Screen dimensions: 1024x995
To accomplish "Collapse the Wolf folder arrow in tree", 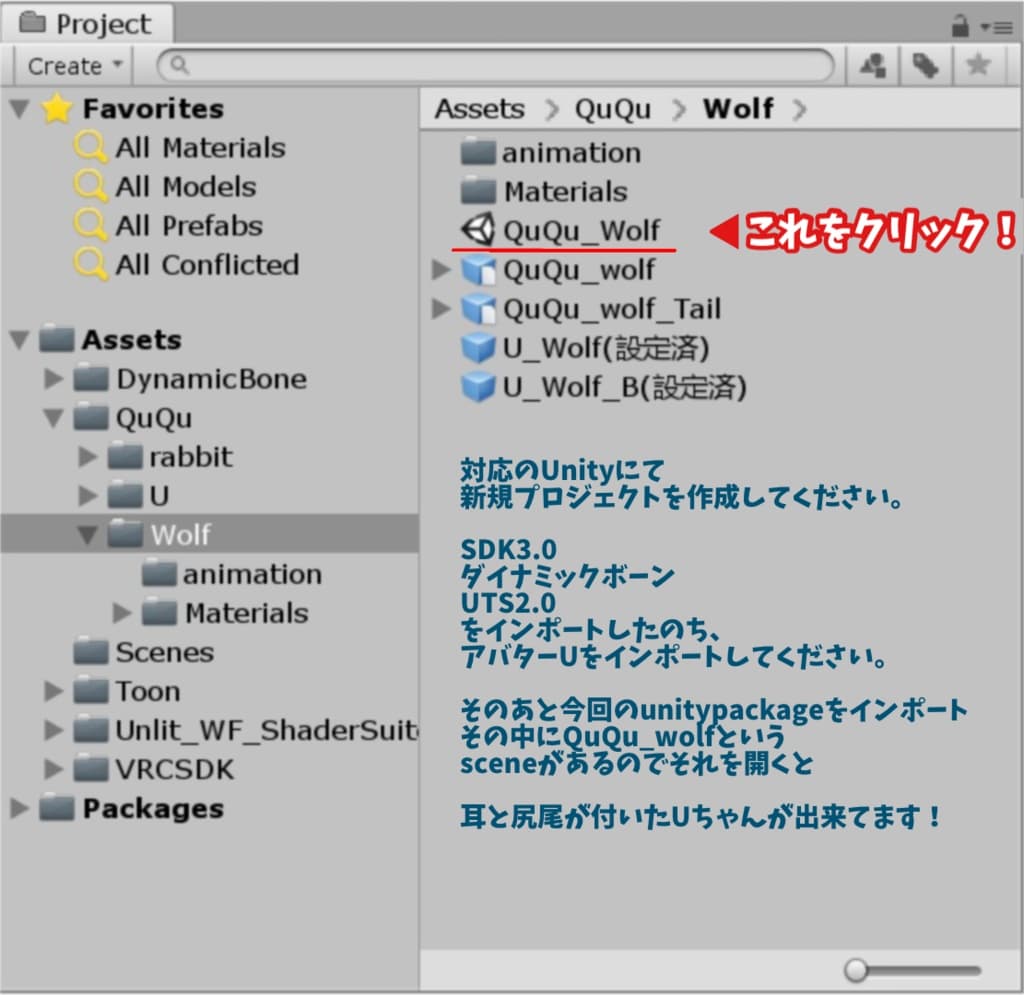I will tap(88, 535).
